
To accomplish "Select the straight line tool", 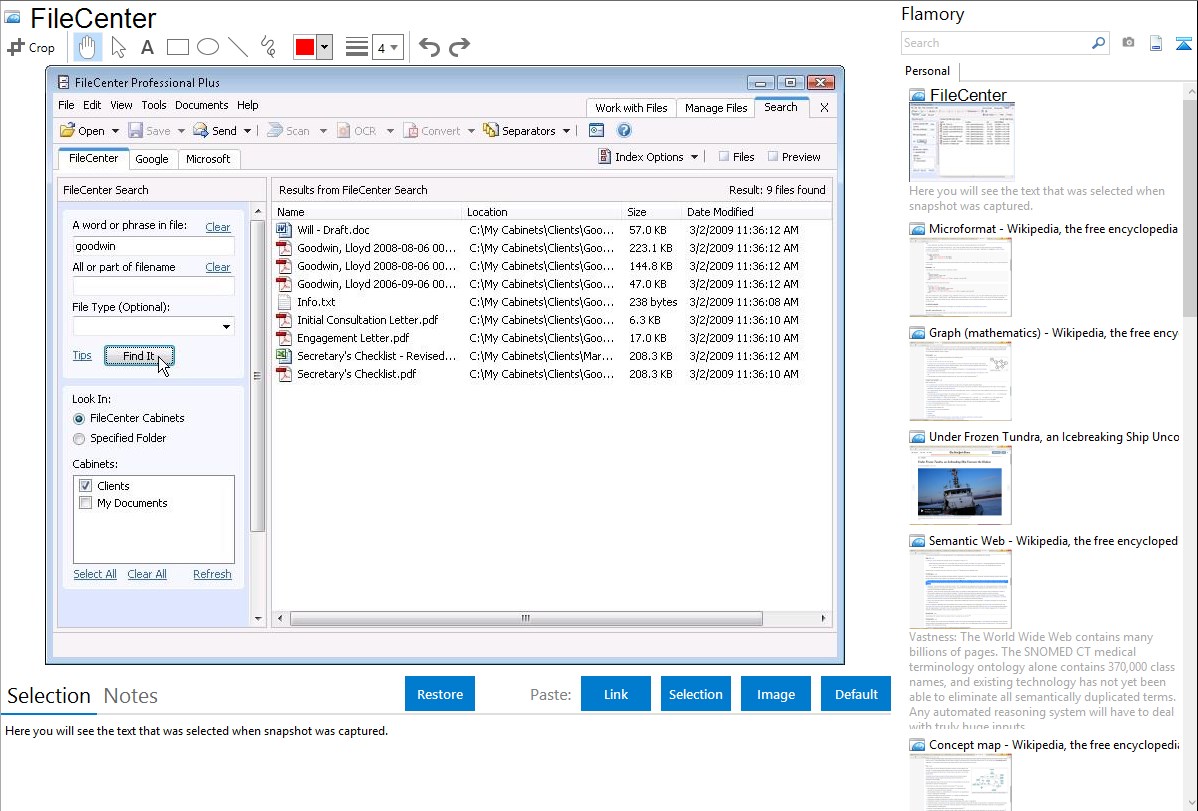I will pos(238,47).
